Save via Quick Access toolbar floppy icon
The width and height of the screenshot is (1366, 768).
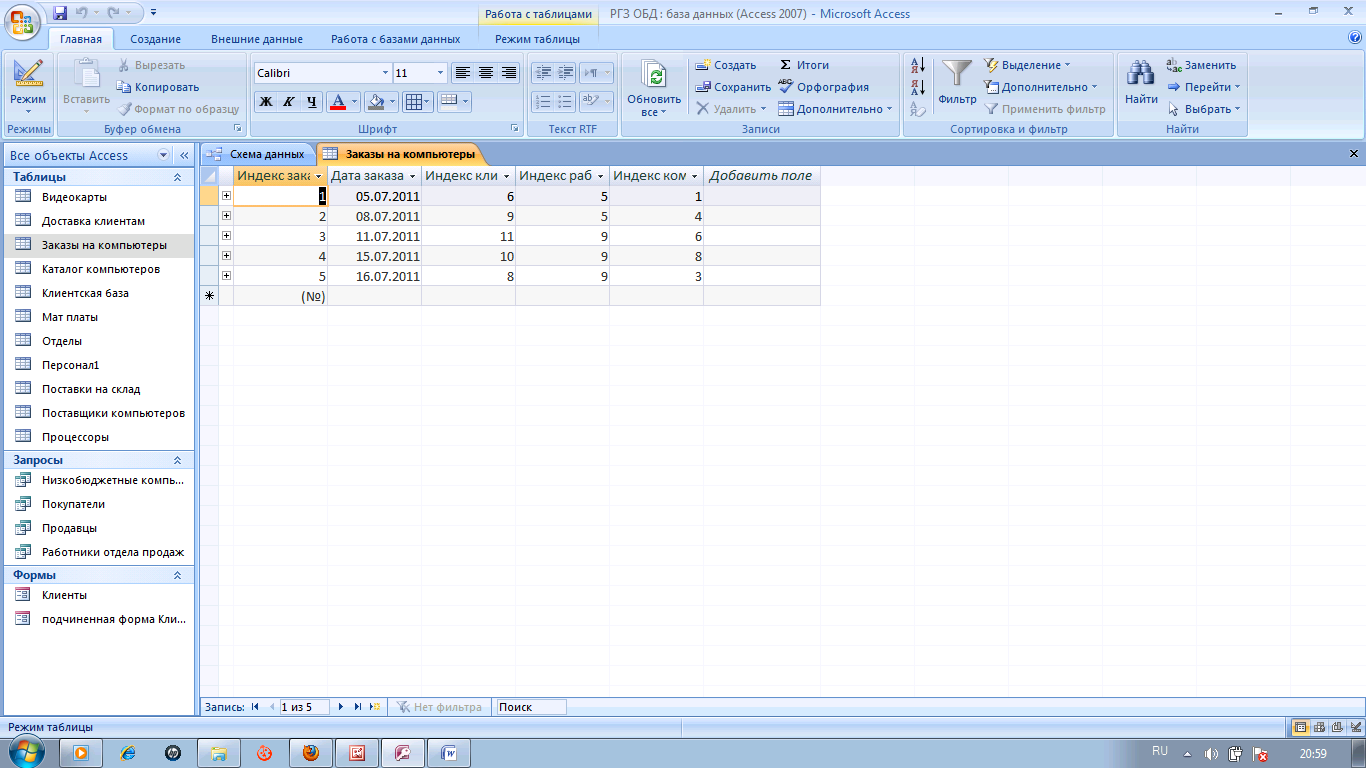coord(60,13)
